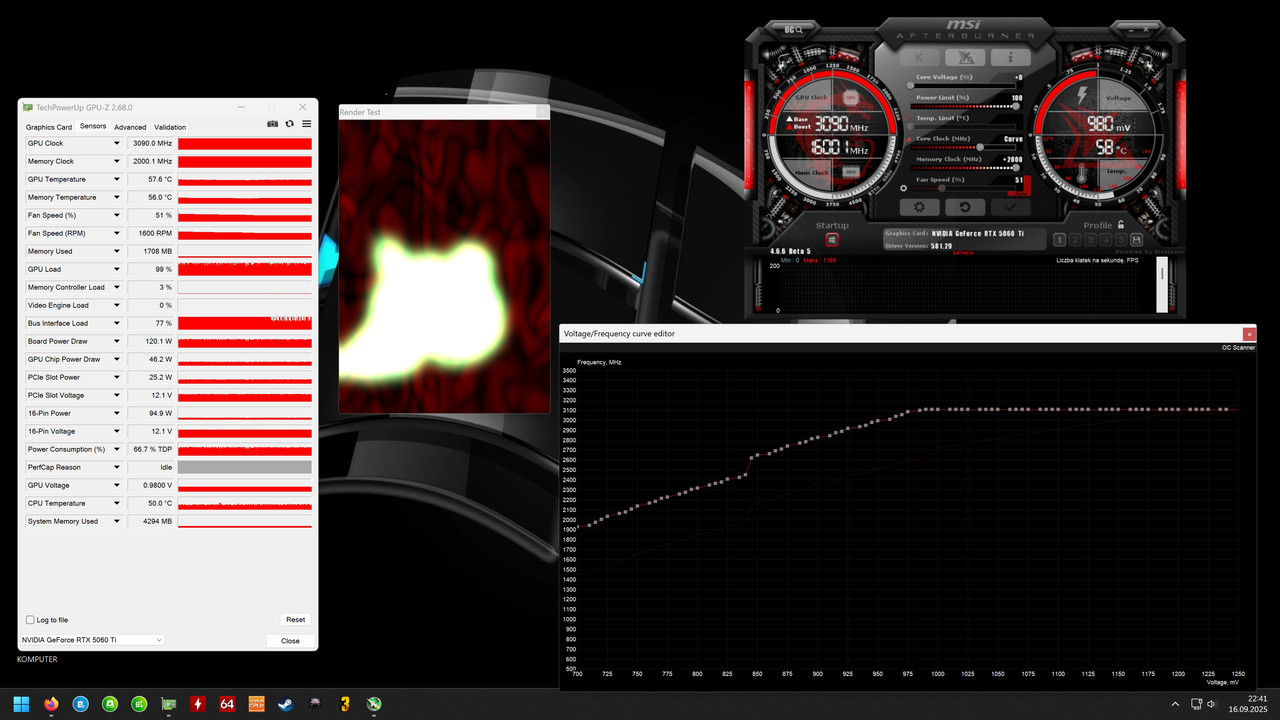Expand GPU Temperature sensor dropdown
This screenshot has width=1280, height=720.
coord(116,179)
